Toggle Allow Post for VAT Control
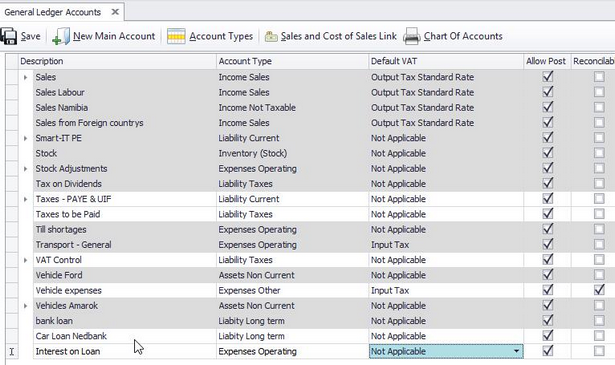This screenshot has width=615, height=365. coord(548,260)
